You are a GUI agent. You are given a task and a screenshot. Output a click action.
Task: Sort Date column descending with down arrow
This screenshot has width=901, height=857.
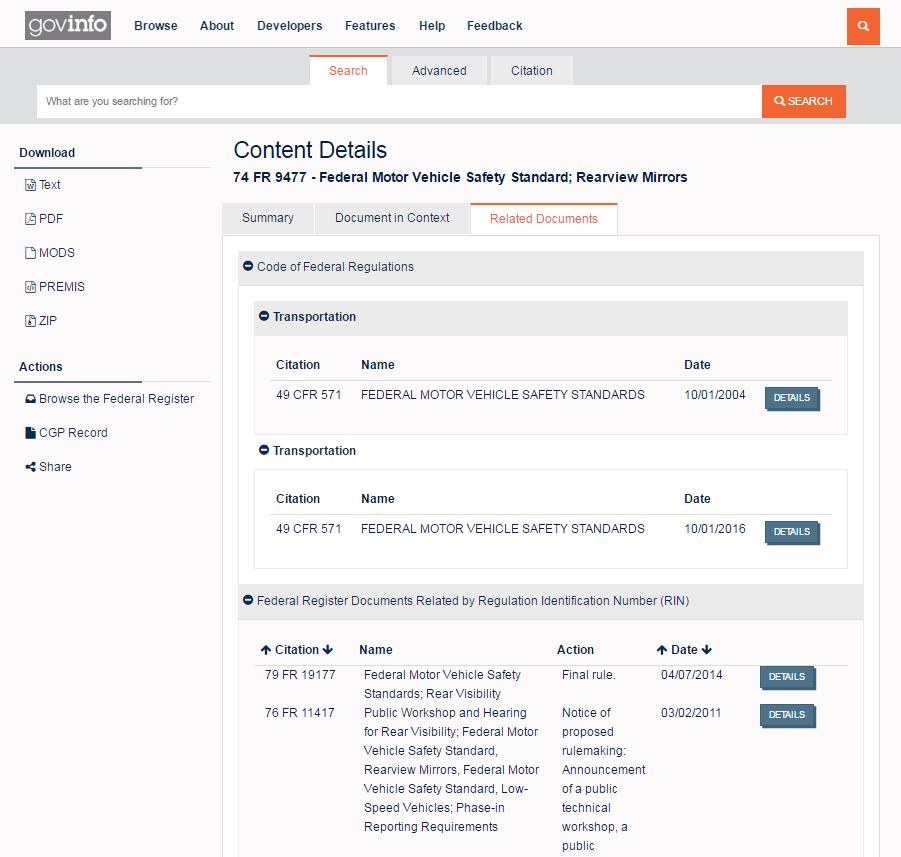[707, 650]
